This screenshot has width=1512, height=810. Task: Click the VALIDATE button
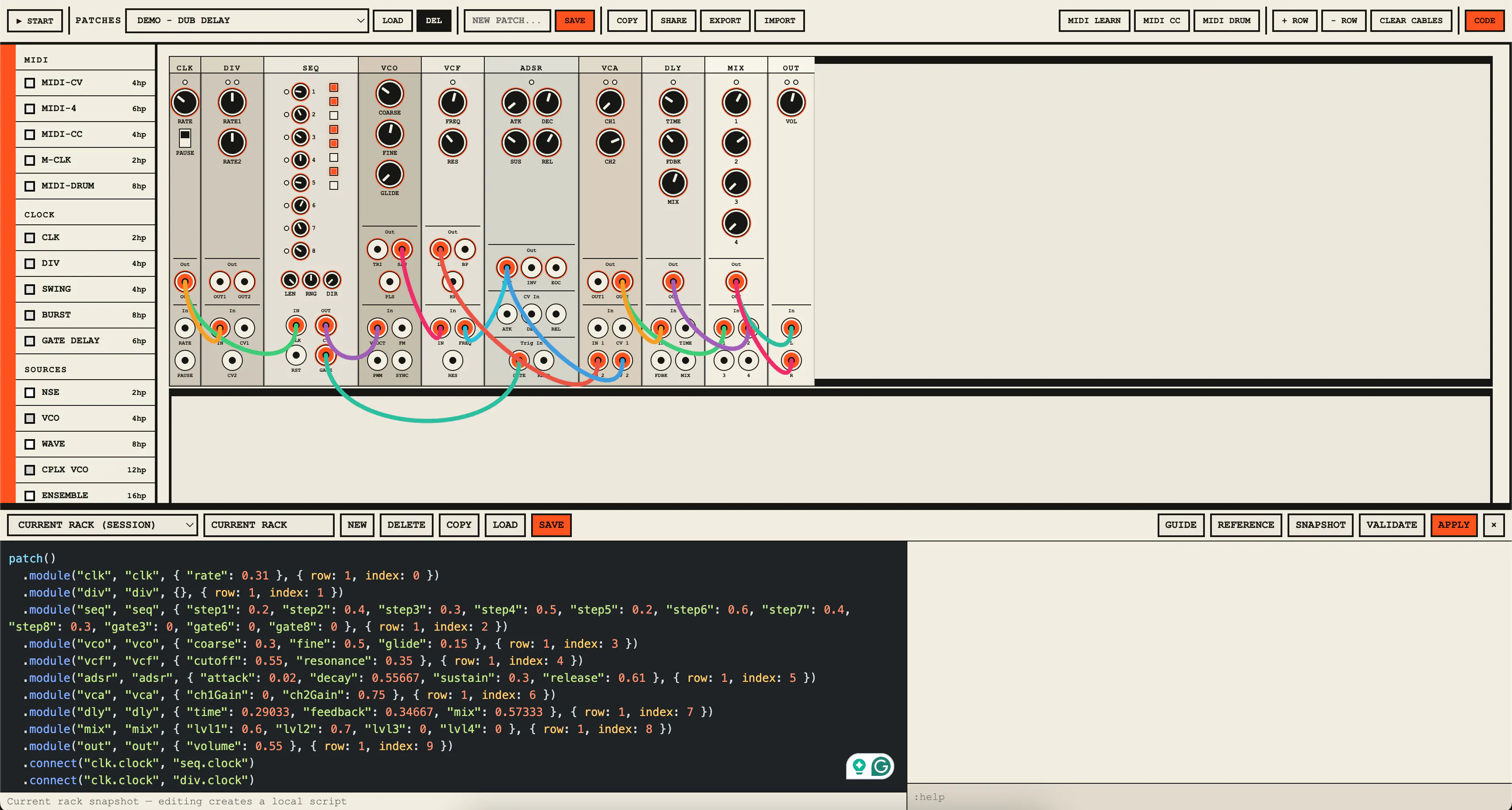click(x=1392, y=525)
